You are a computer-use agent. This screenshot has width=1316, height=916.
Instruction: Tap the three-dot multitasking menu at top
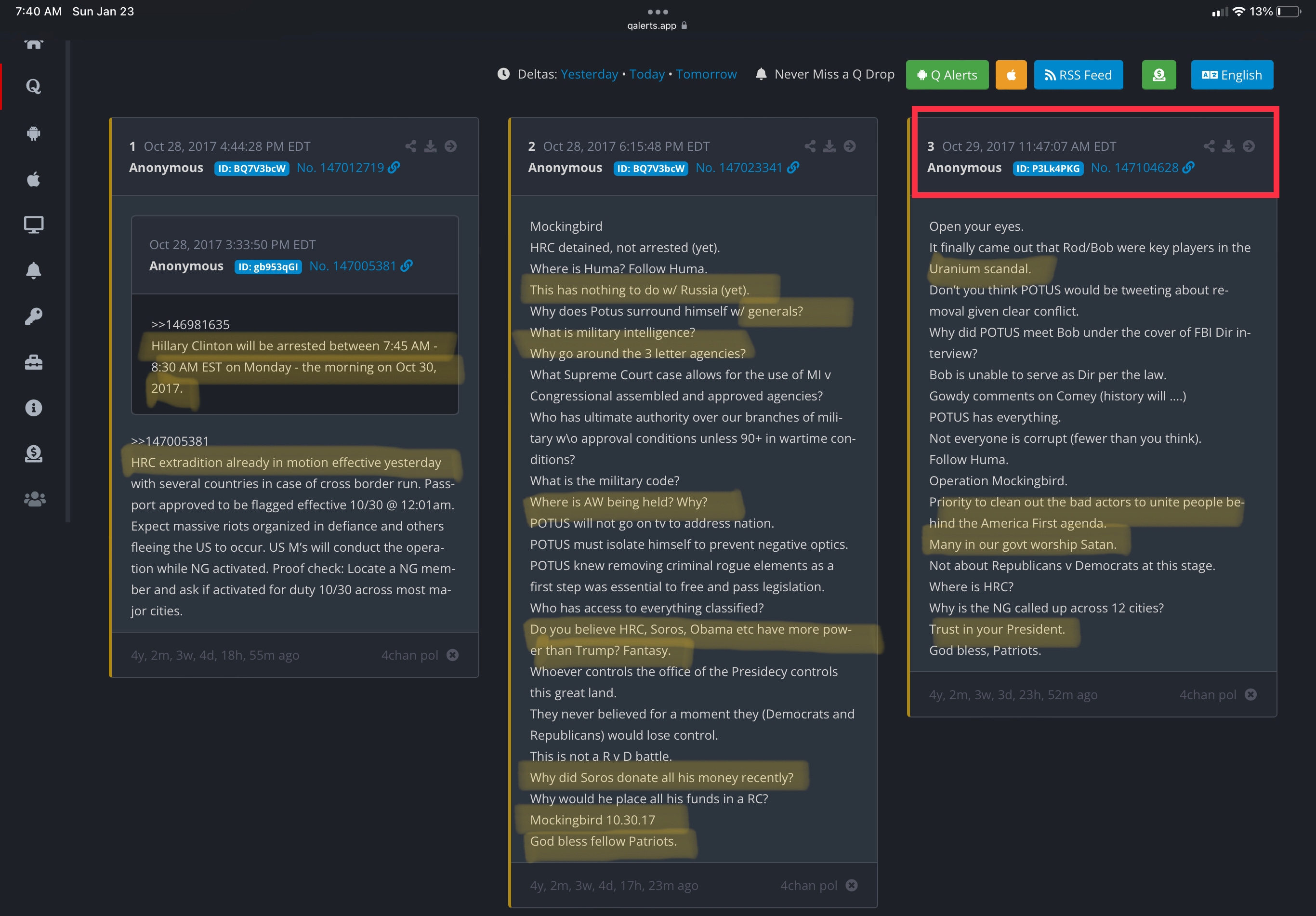tap(658, 12)
